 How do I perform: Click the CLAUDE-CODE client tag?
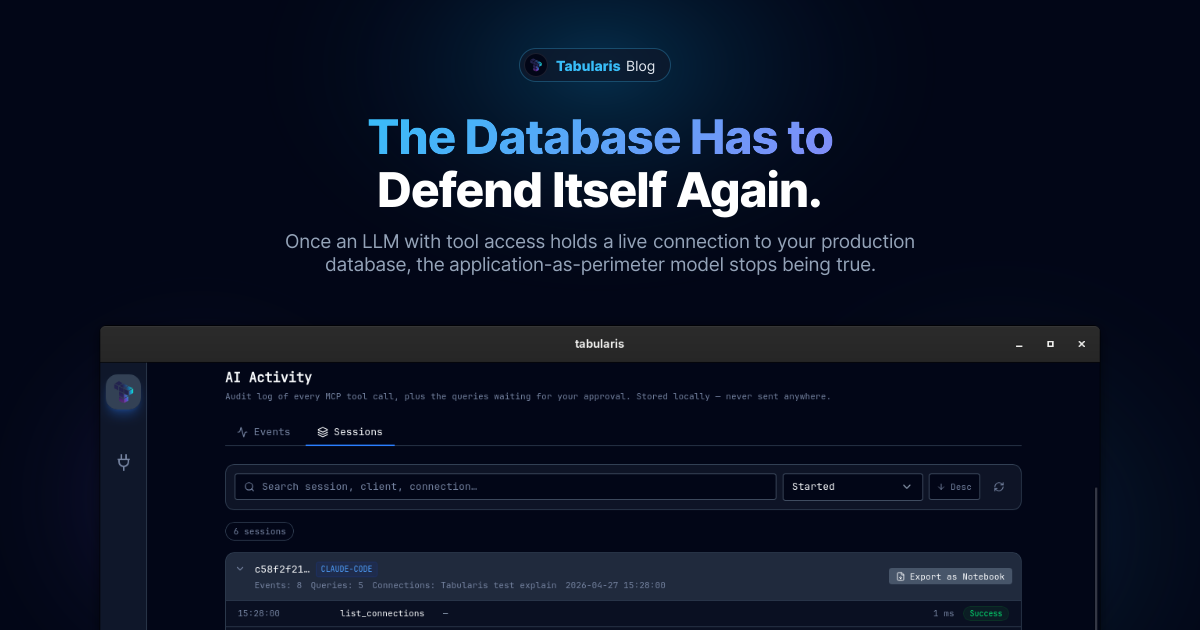[x=347, y=569]
